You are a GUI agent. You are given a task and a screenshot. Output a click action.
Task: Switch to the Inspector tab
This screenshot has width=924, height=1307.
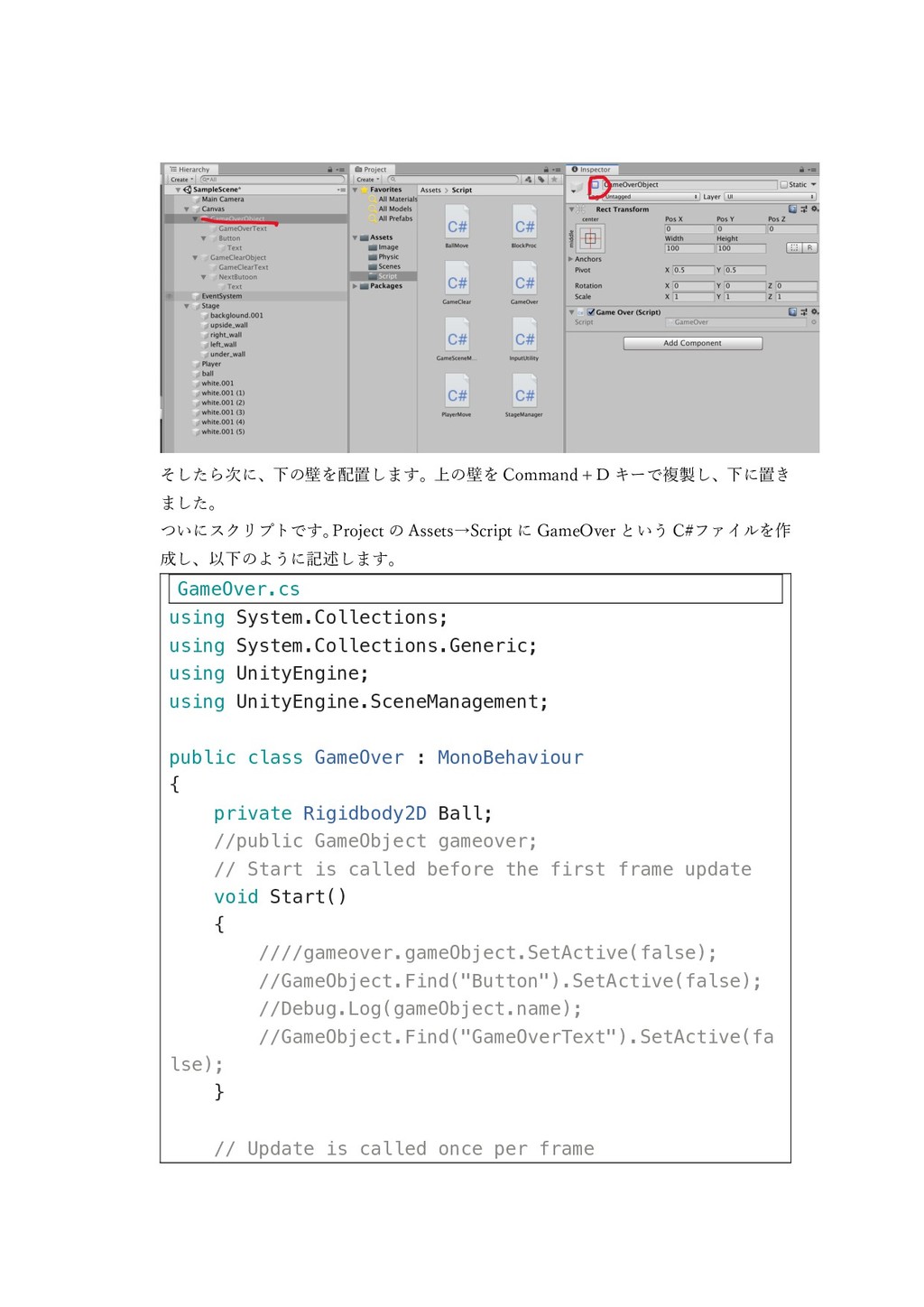click(592, 169)
